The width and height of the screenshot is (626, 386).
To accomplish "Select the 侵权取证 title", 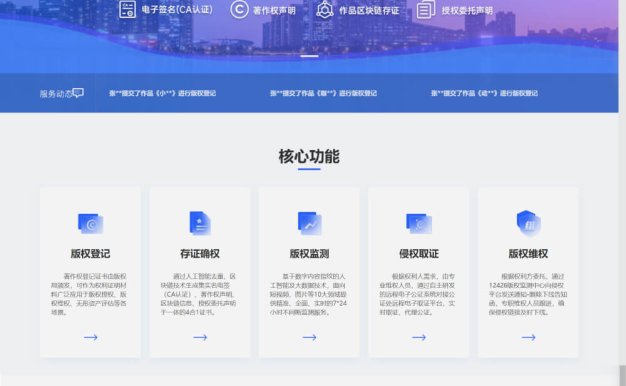I will tap(419, 253).
